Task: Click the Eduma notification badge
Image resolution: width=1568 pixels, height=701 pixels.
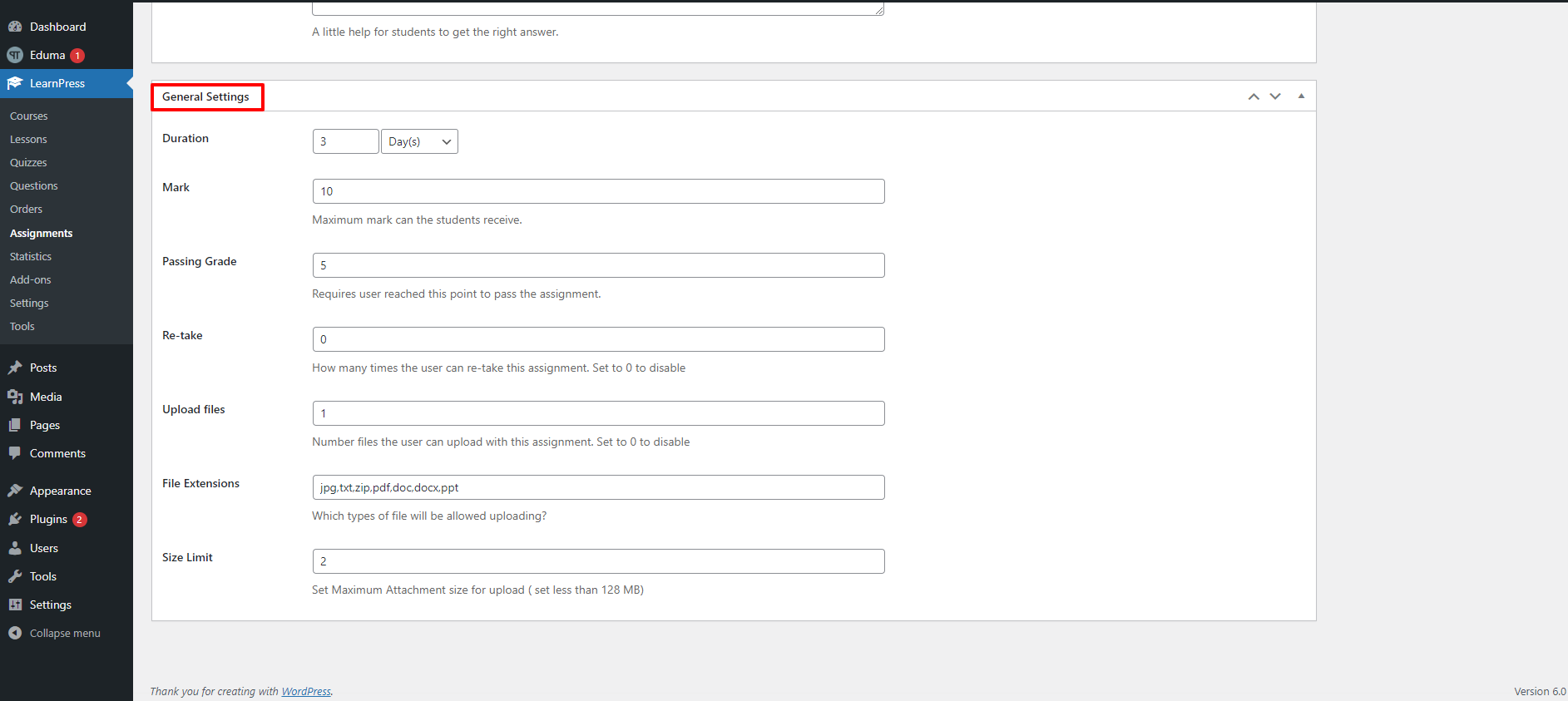Action: pyautogui.click(x=77, y=56)
